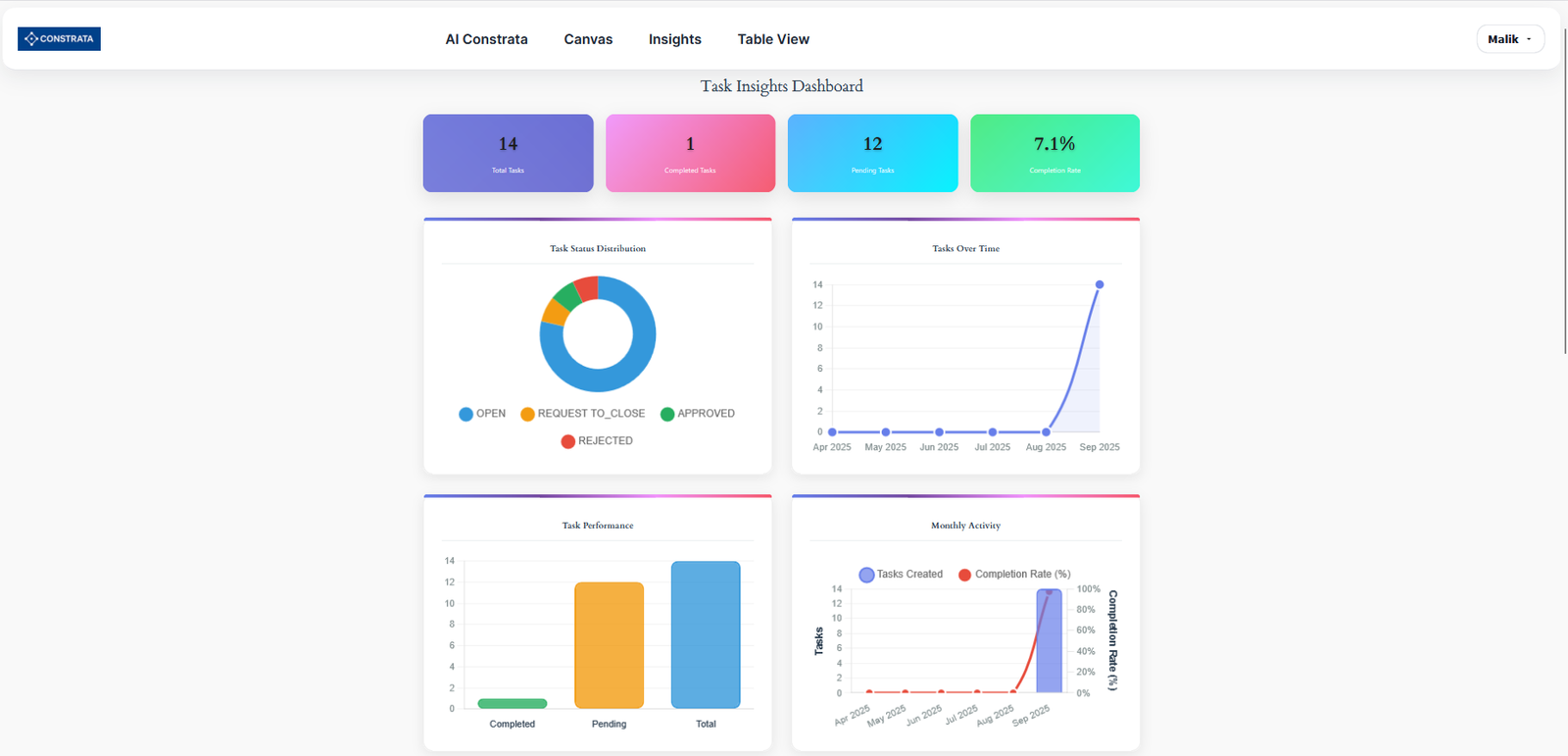Screen dimensions: 1568x756
Task: Switch to the Canvas tab
Action: click(588, 39)
